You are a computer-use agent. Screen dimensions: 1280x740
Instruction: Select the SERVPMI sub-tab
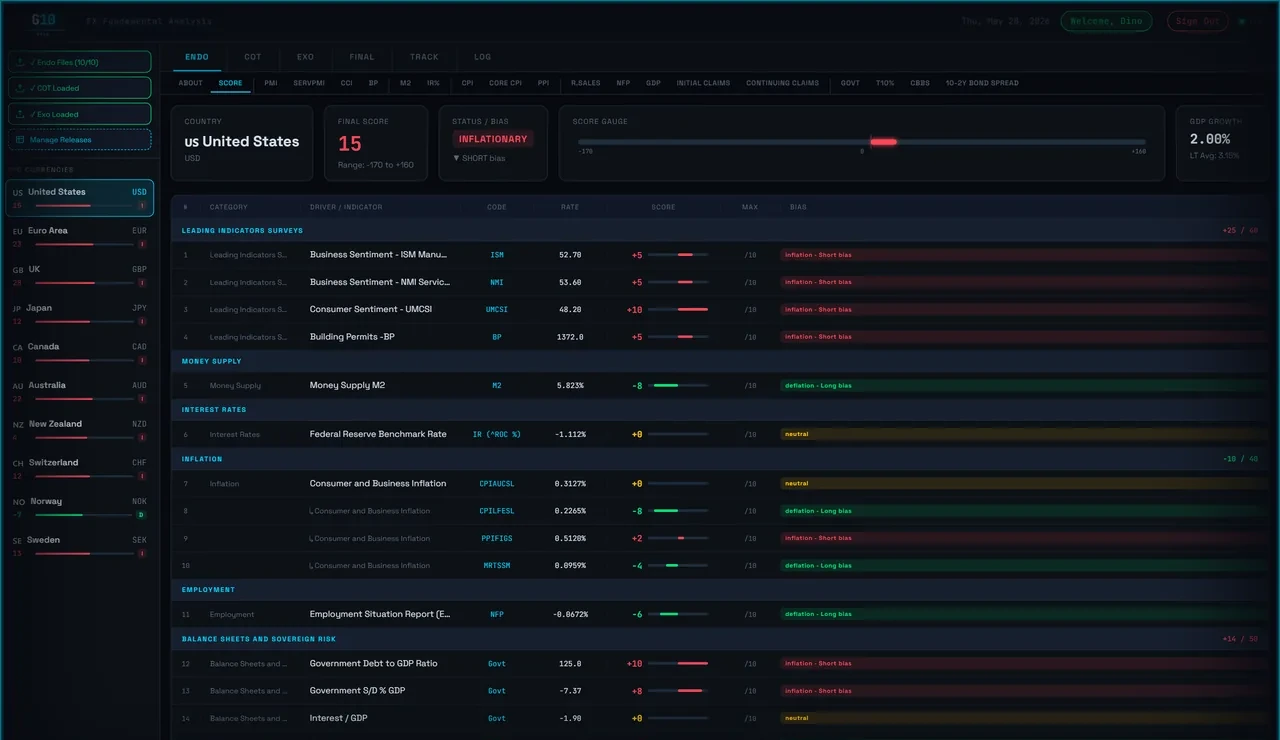[309, 83]
